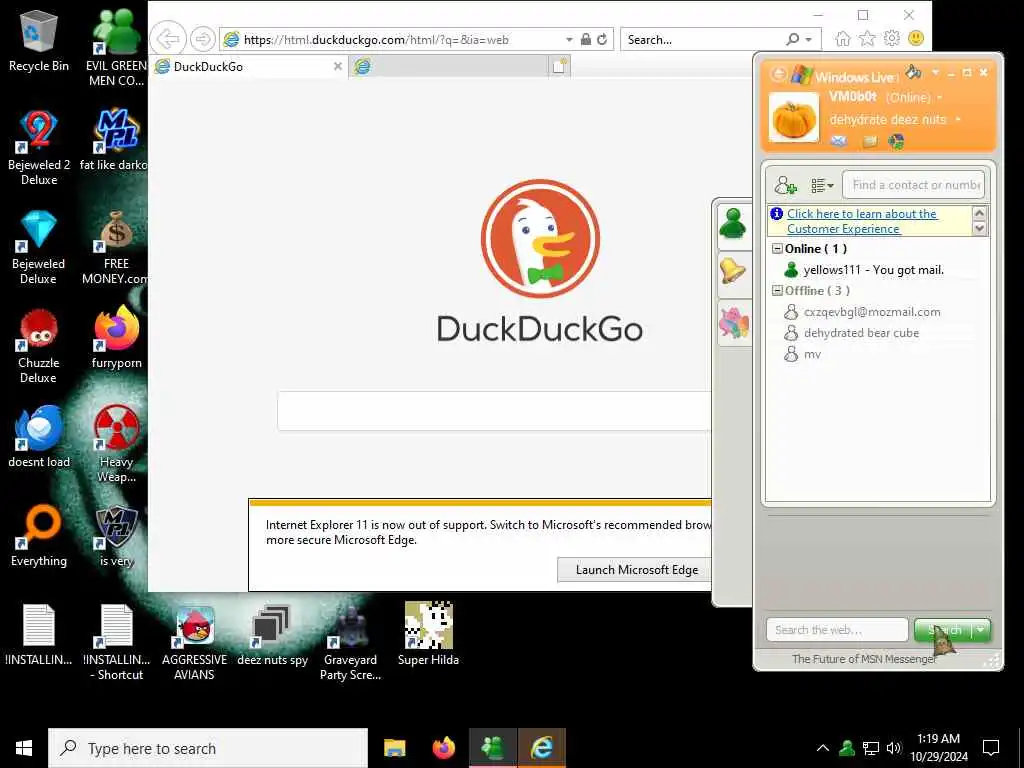Viewport: 1024px width, 768px height.
Task: Click the pumpkin display picture in Messenger
Action: pos(793,118)
